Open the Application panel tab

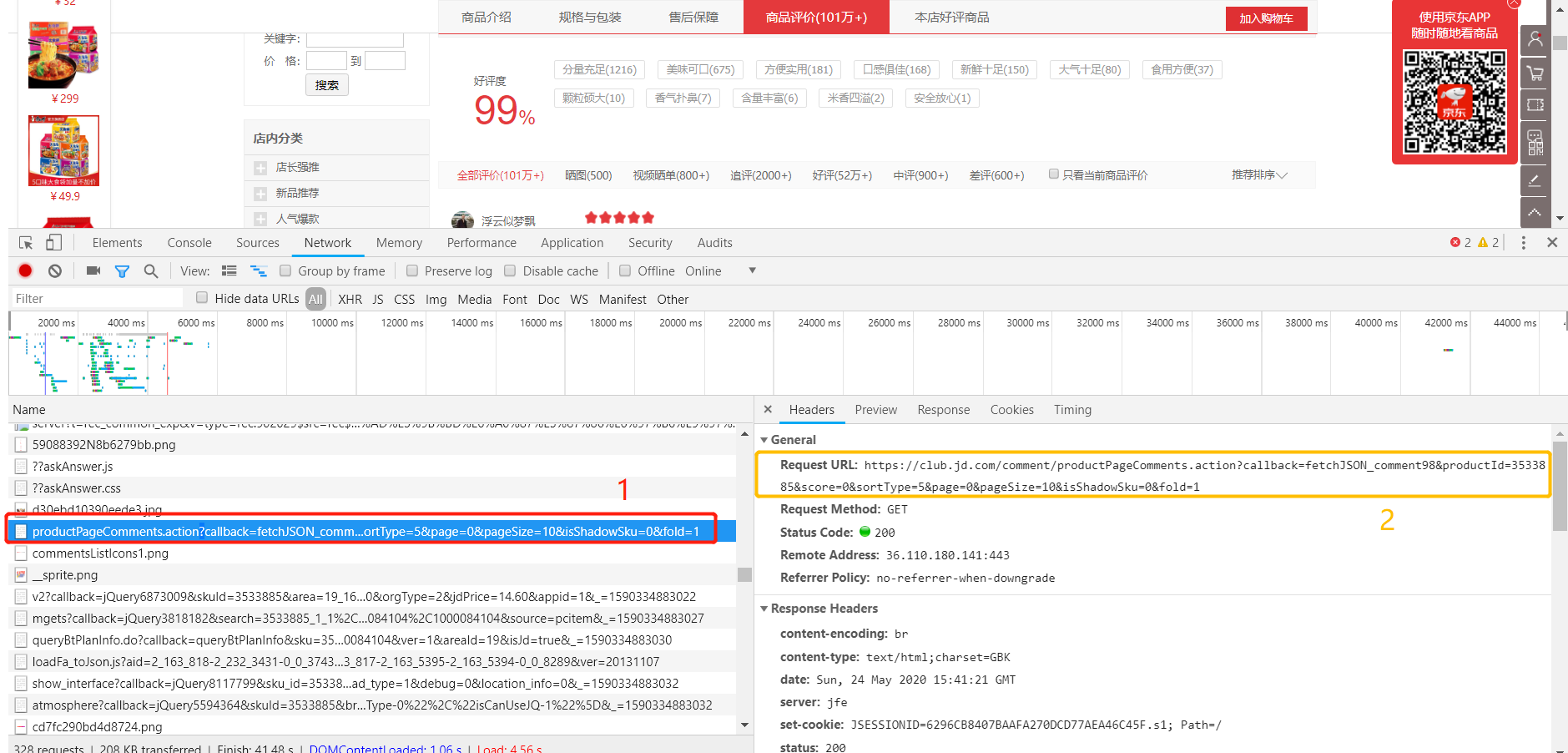pyautogui.click(x=572, y=243)
